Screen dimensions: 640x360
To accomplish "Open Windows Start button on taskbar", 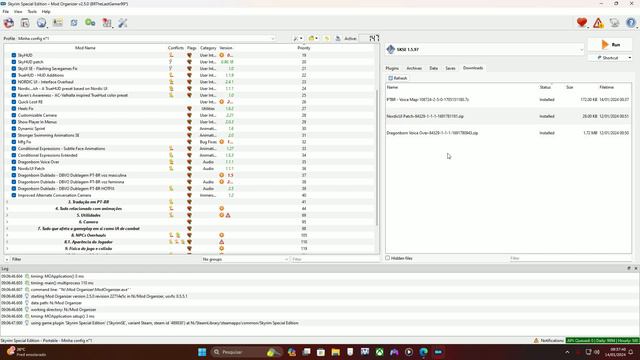I will (x=202, y=352).
